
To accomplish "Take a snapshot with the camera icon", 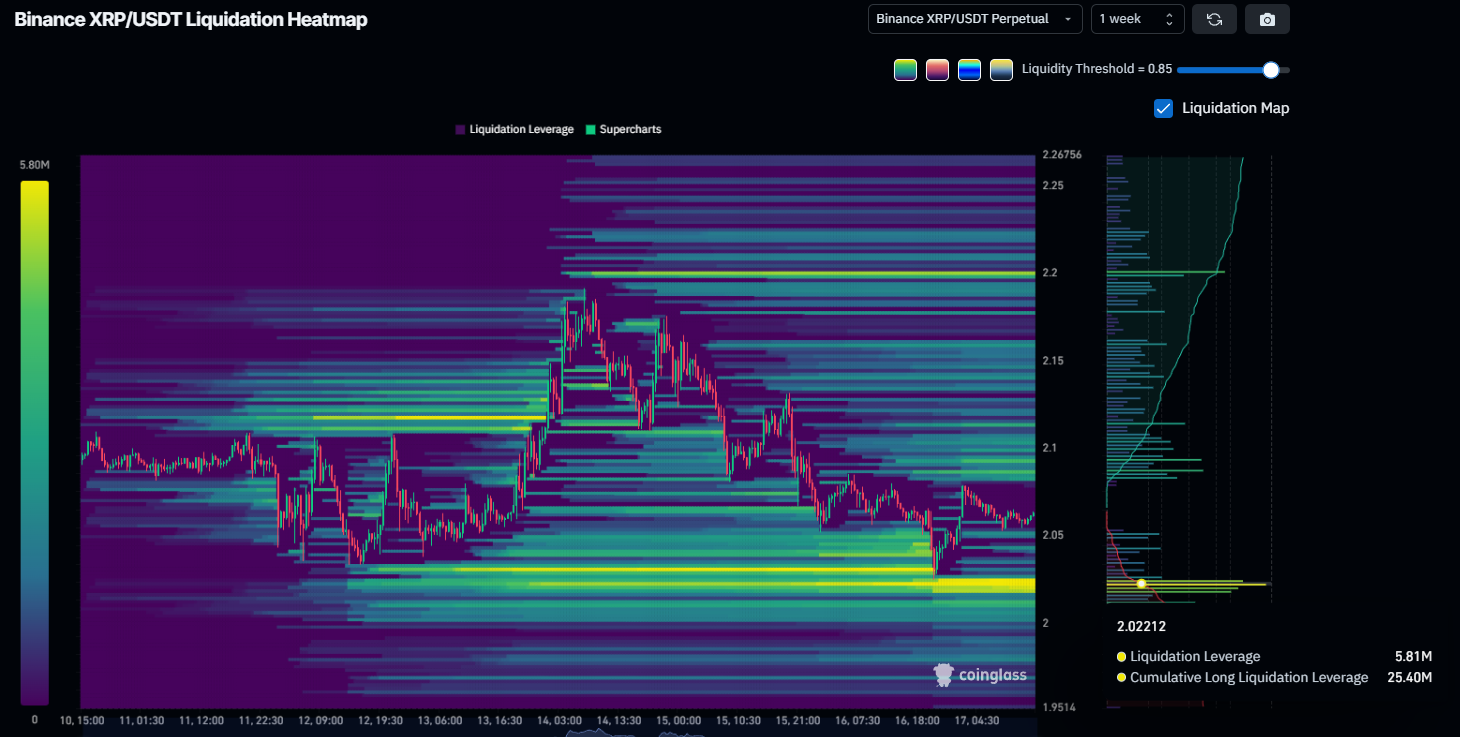I will 1266,18.
